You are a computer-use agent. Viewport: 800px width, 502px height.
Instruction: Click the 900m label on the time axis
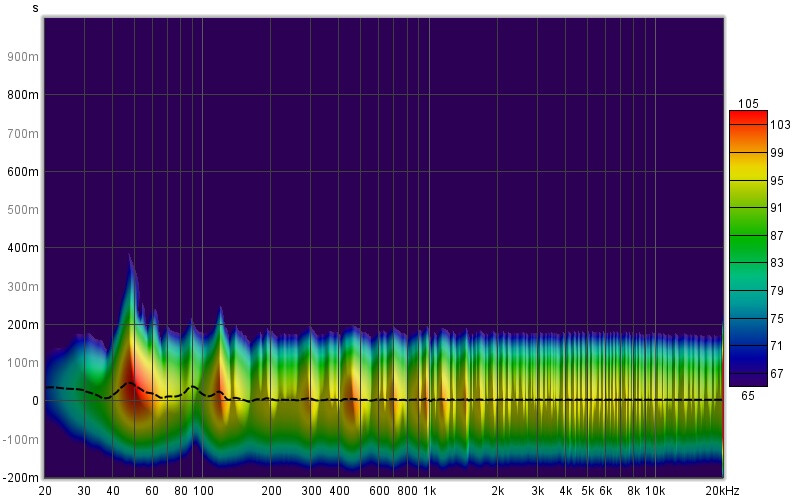pyautogui.click(x=22, y=57)
